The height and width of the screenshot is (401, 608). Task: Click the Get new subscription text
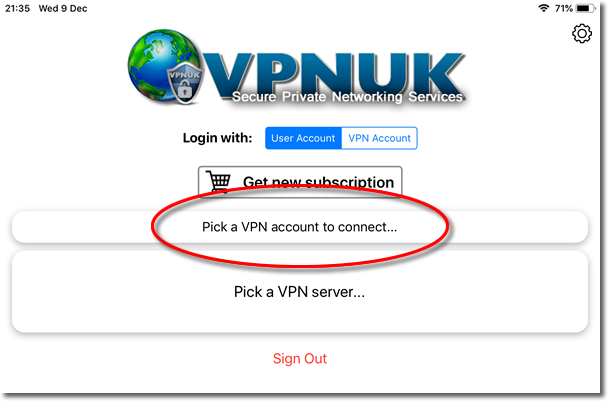point(318,182)
